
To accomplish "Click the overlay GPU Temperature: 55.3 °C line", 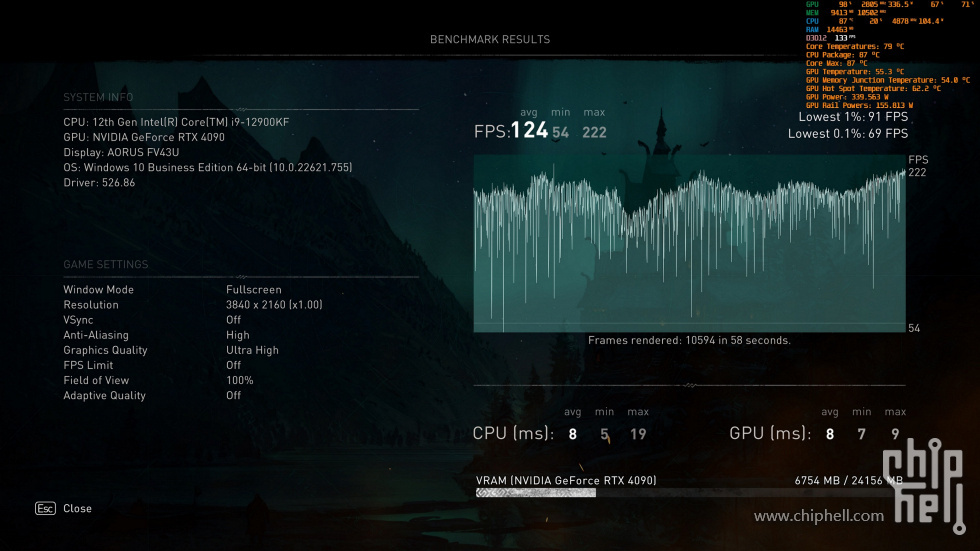I will 855,72.
